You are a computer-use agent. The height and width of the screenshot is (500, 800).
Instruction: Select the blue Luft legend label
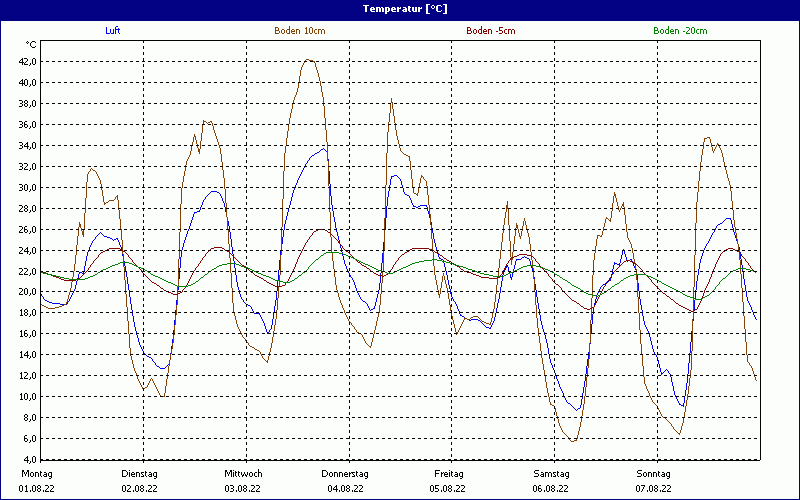click(113, 31)
